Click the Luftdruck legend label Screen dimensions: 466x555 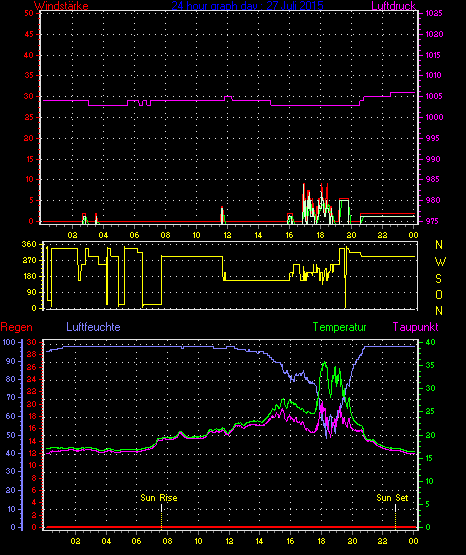tap(393, 6)
